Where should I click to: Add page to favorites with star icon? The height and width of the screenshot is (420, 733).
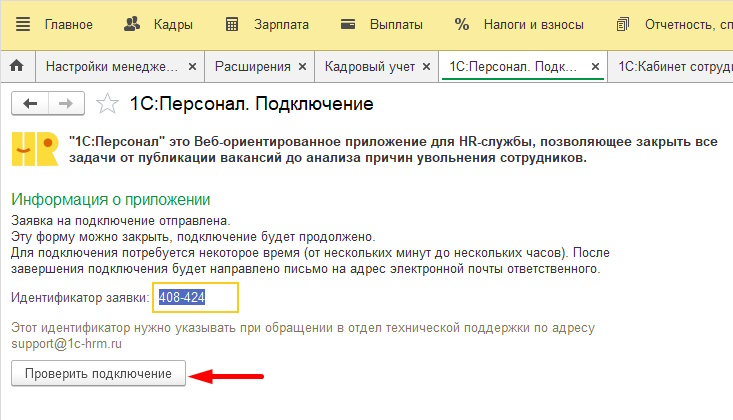(107, 103)
